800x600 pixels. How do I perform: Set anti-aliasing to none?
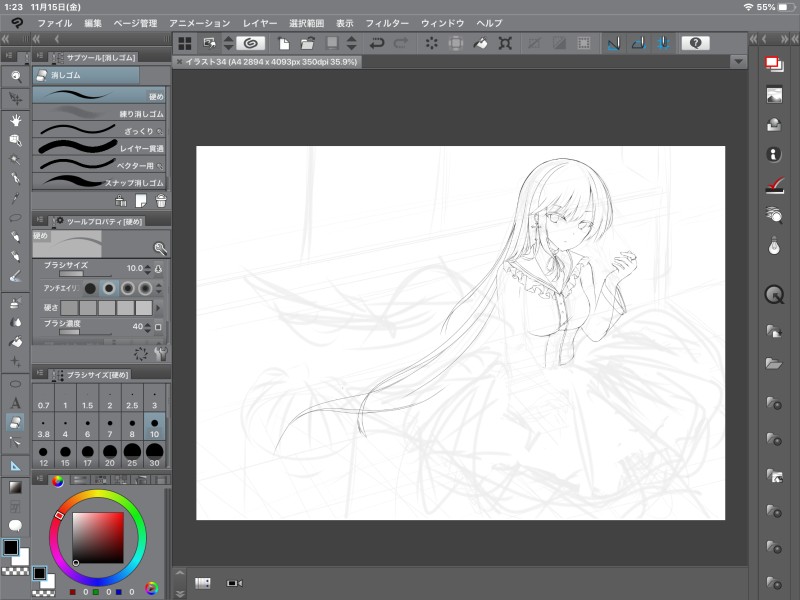click(90, 288)
